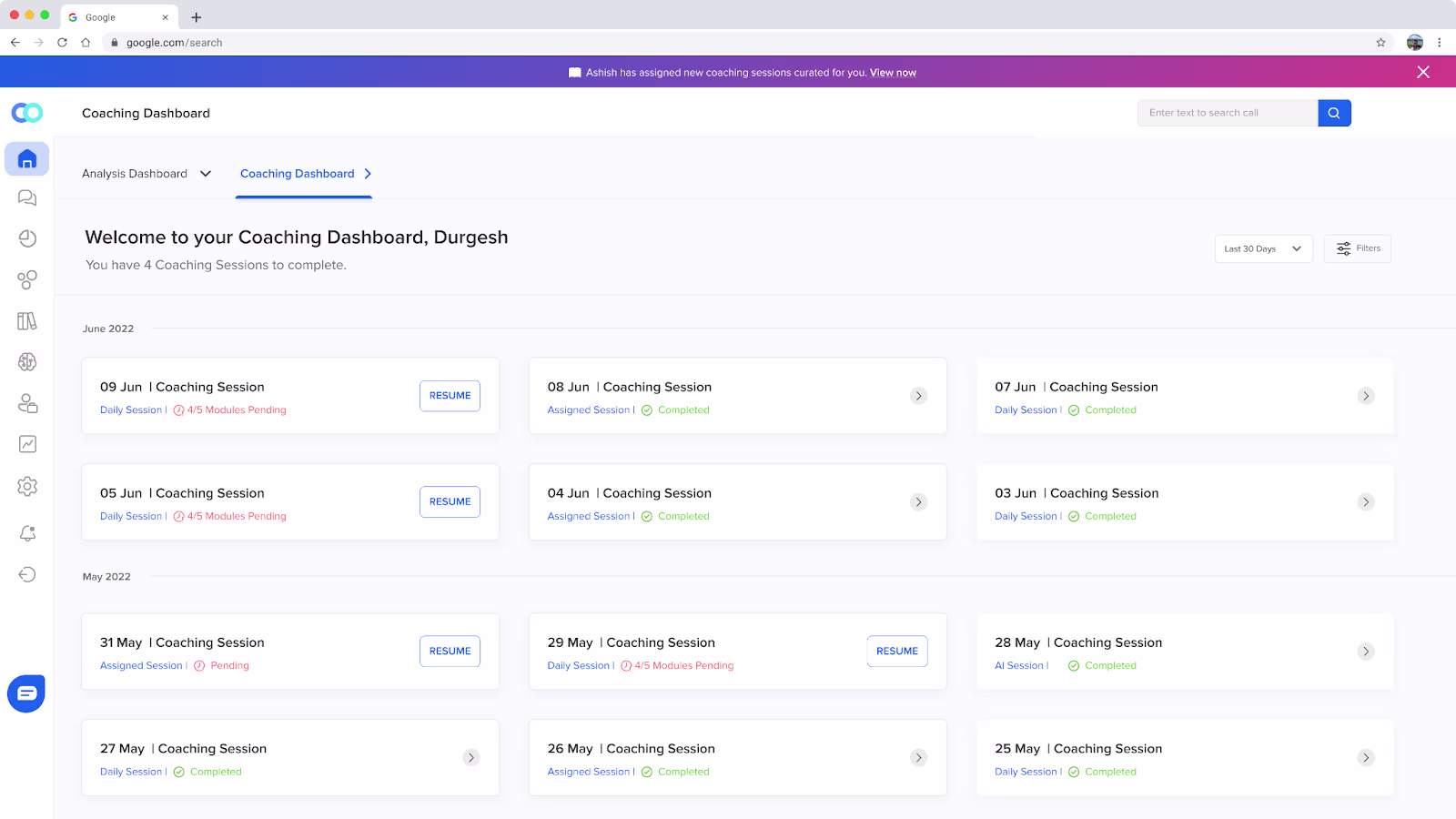Open the conversations chat bubbles sidebar icon

pos(27,197)
